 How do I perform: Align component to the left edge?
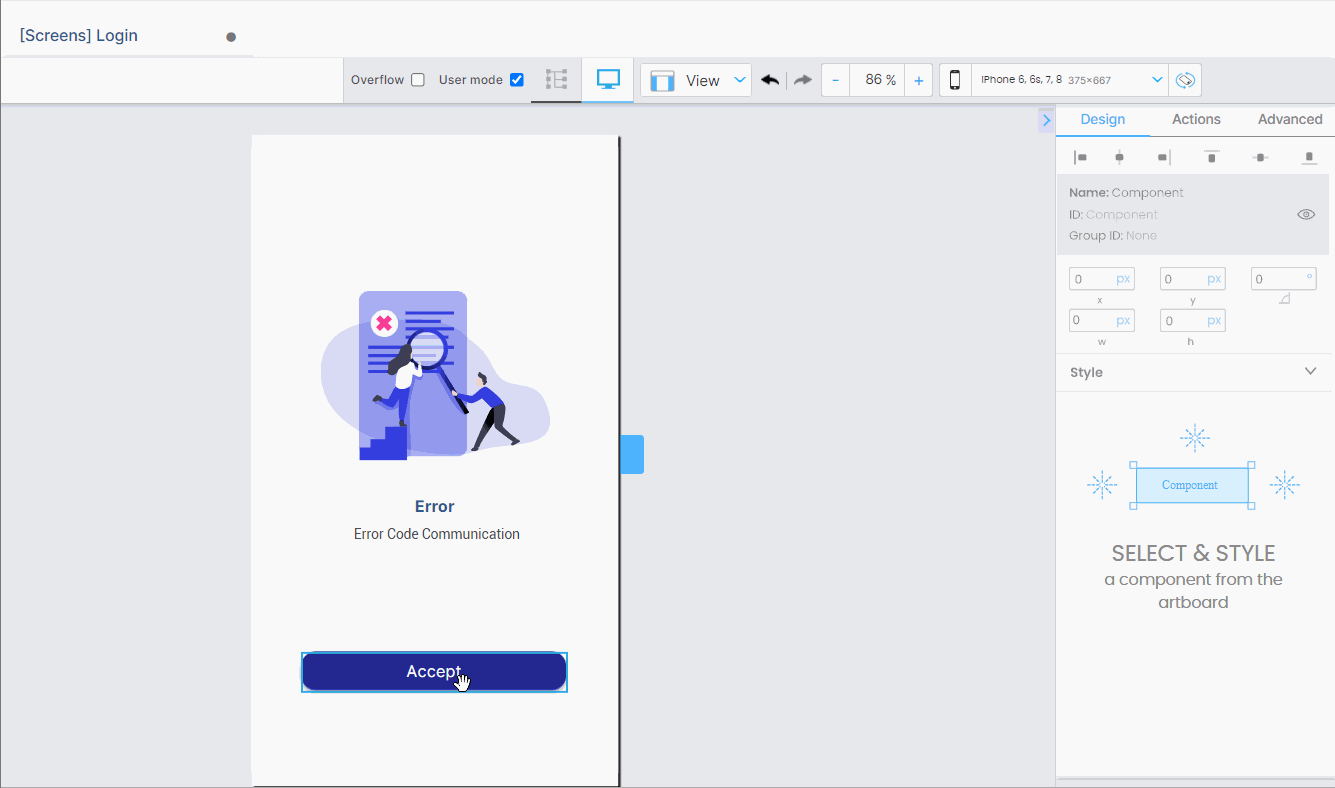1080,157
